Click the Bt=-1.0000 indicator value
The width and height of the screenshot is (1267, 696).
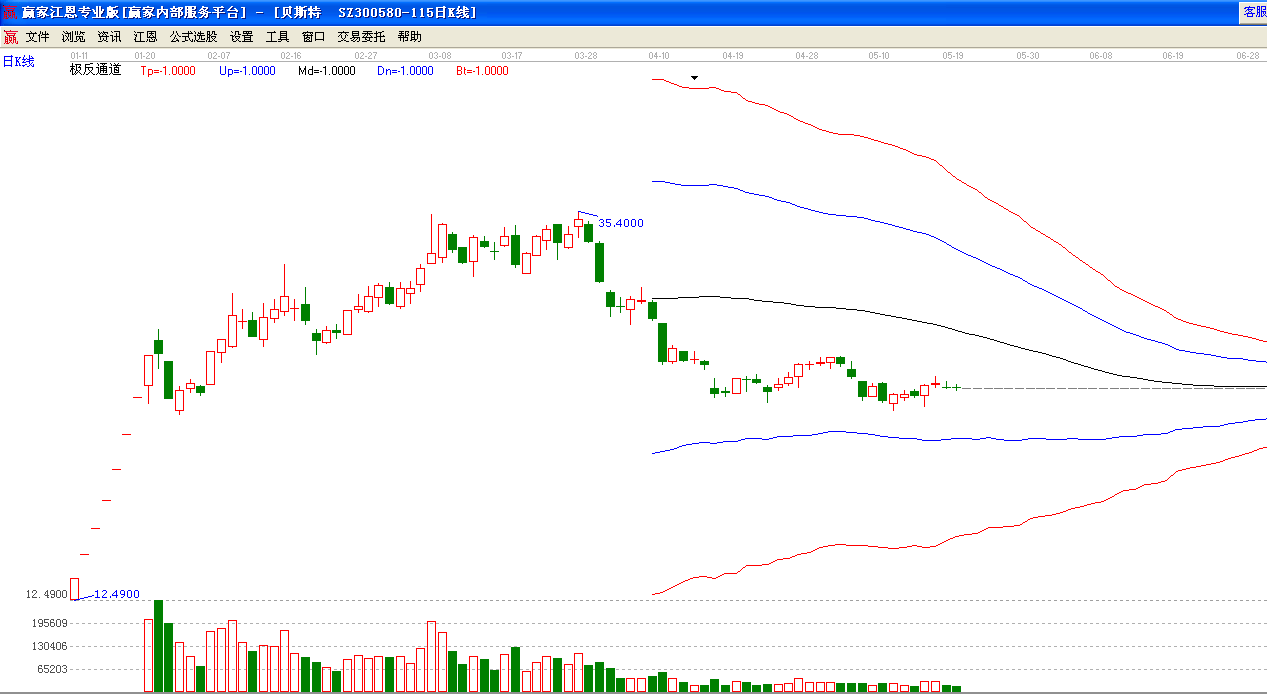coord(482,71)
